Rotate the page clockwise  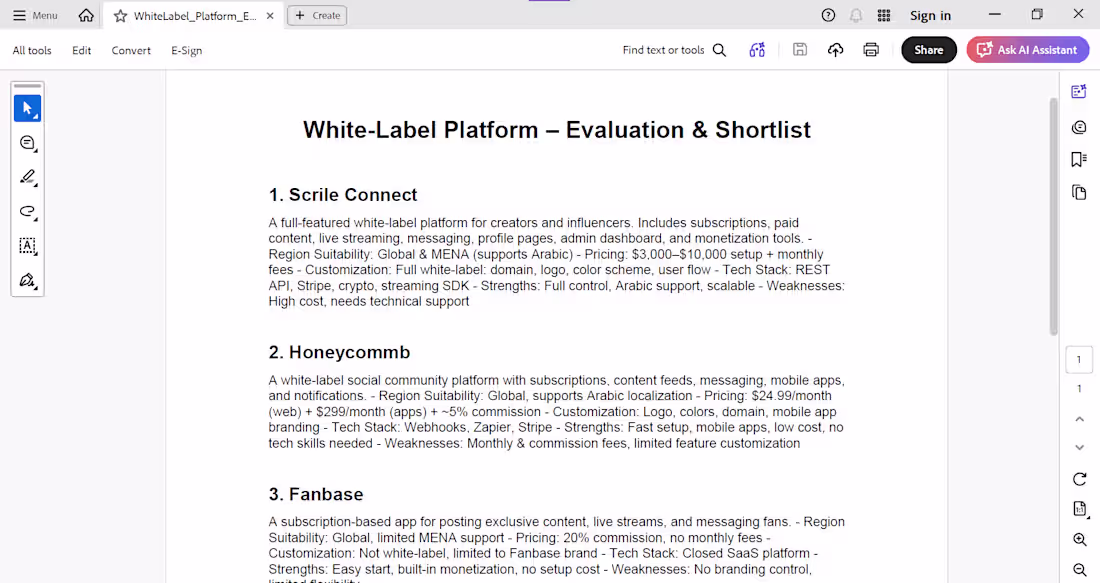pyautogui.click(x=1079, y=479)
